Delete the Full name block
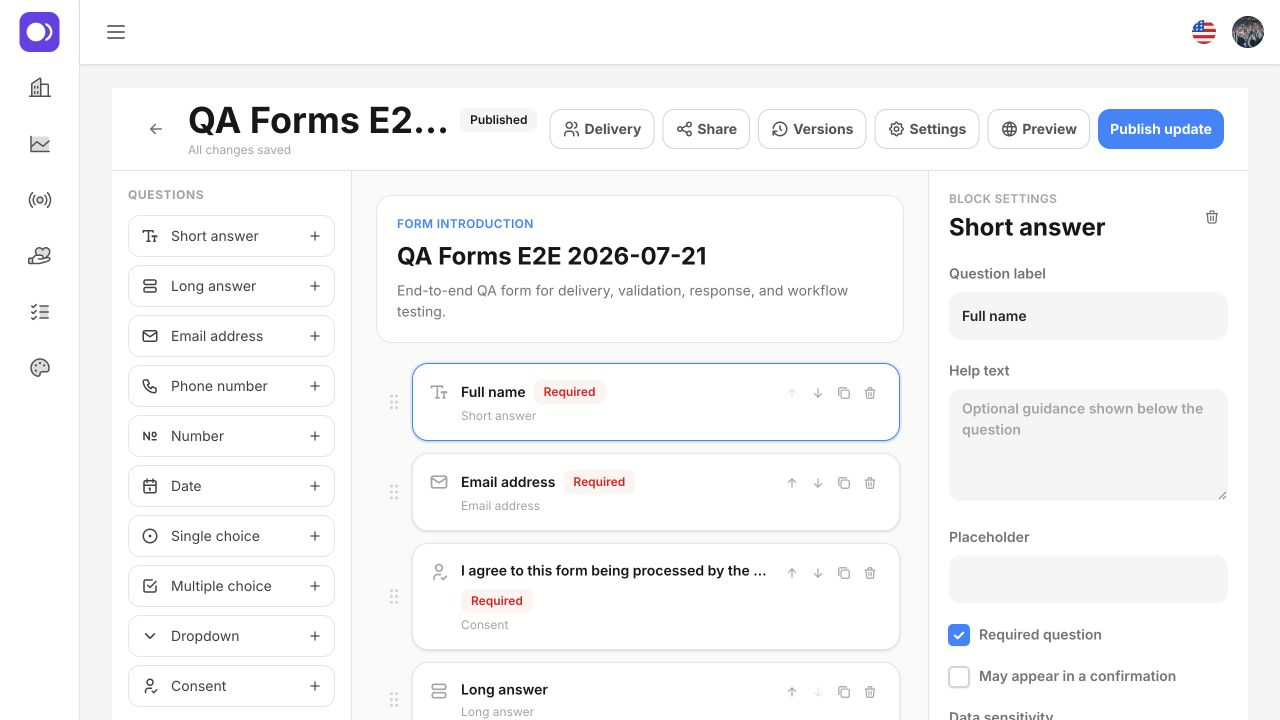The height and width of the screenshot is (720, 1280). click(x=870, y=393)
